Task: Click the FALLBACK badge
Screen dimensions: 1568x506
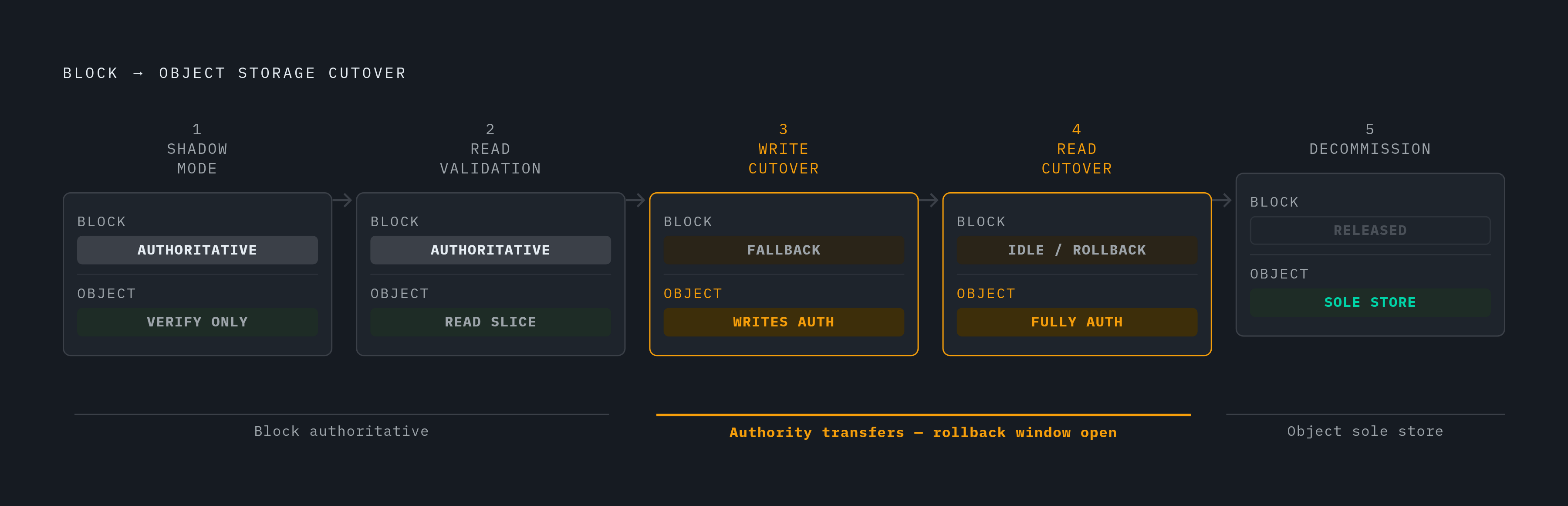Action: 784,250
